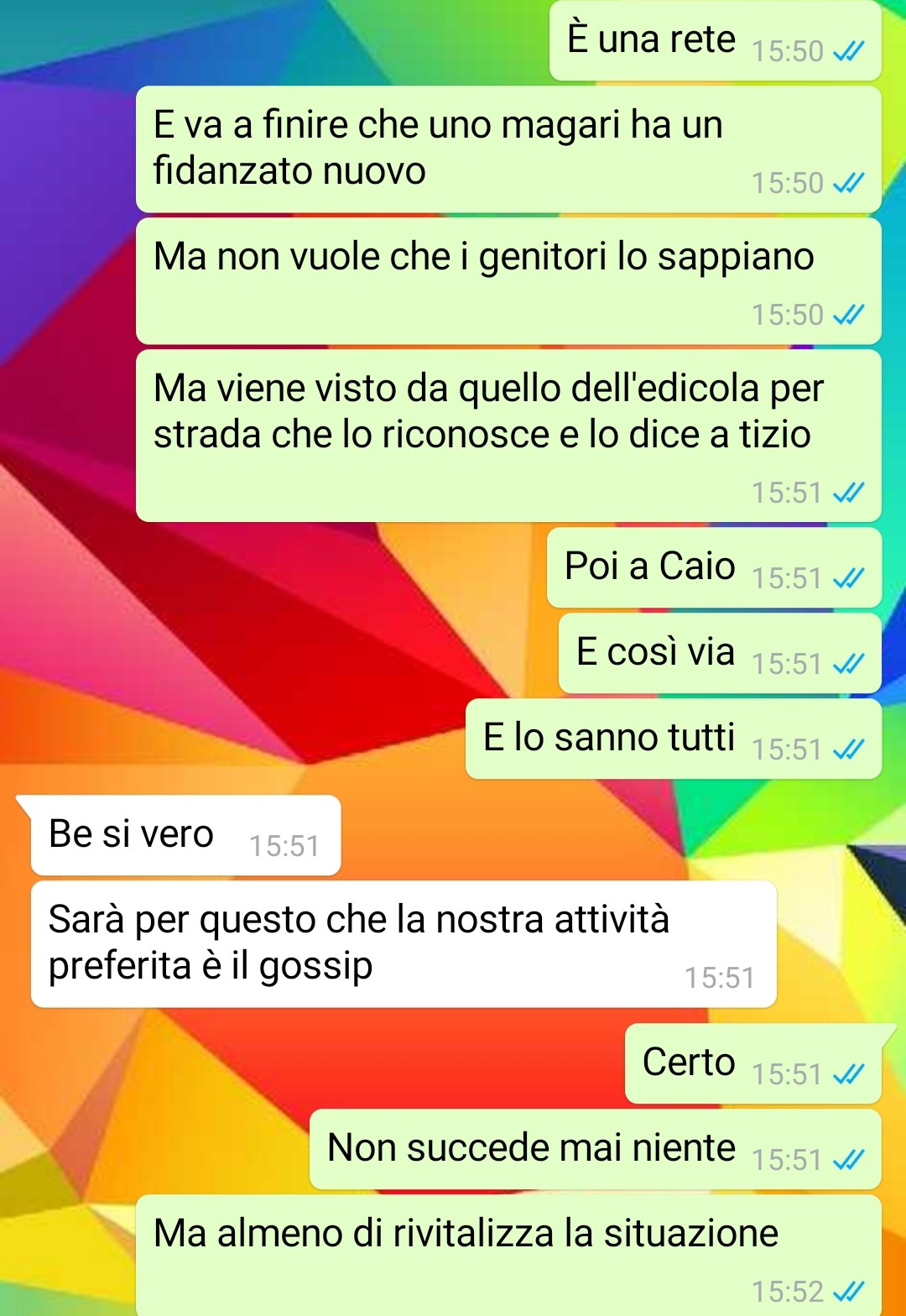Select the "È una rete" message bubble
Viewport: 906px width, 1316px height.
pos(716,41)
